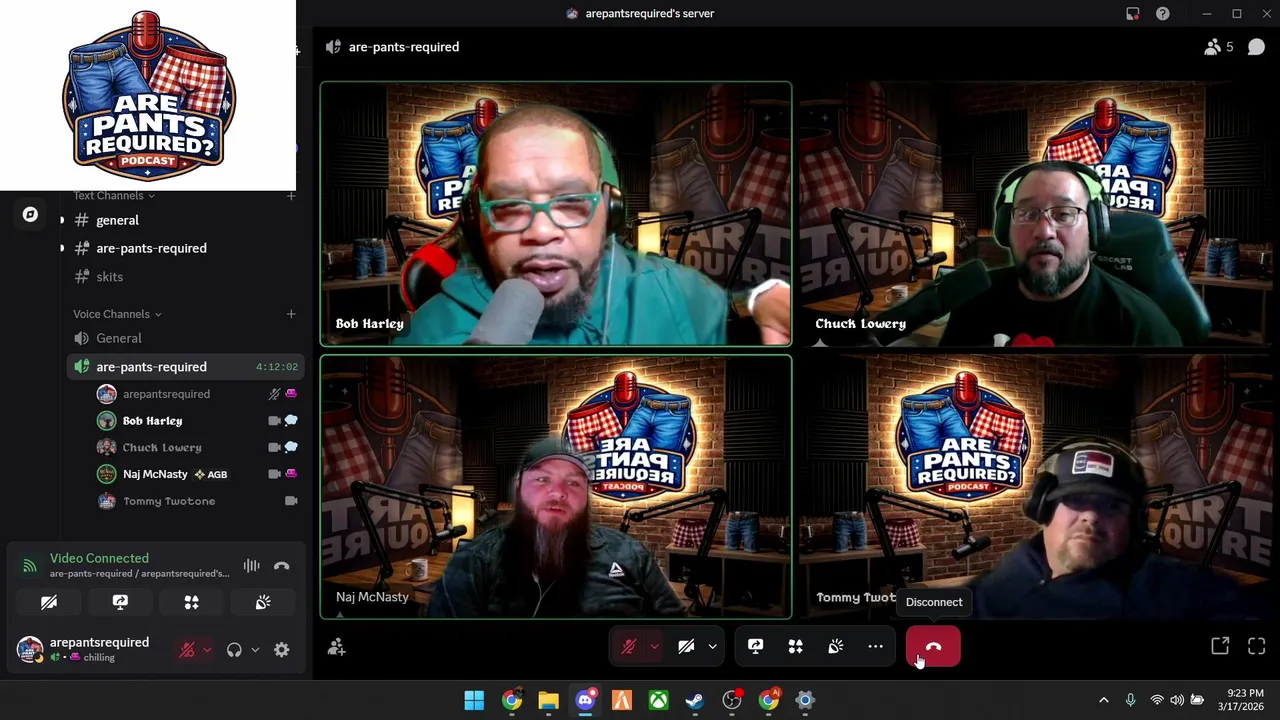Open input device arrow in user panel
Image resolution: width=1280 pixels, height=720 pixels.
[x=207, y=650]
